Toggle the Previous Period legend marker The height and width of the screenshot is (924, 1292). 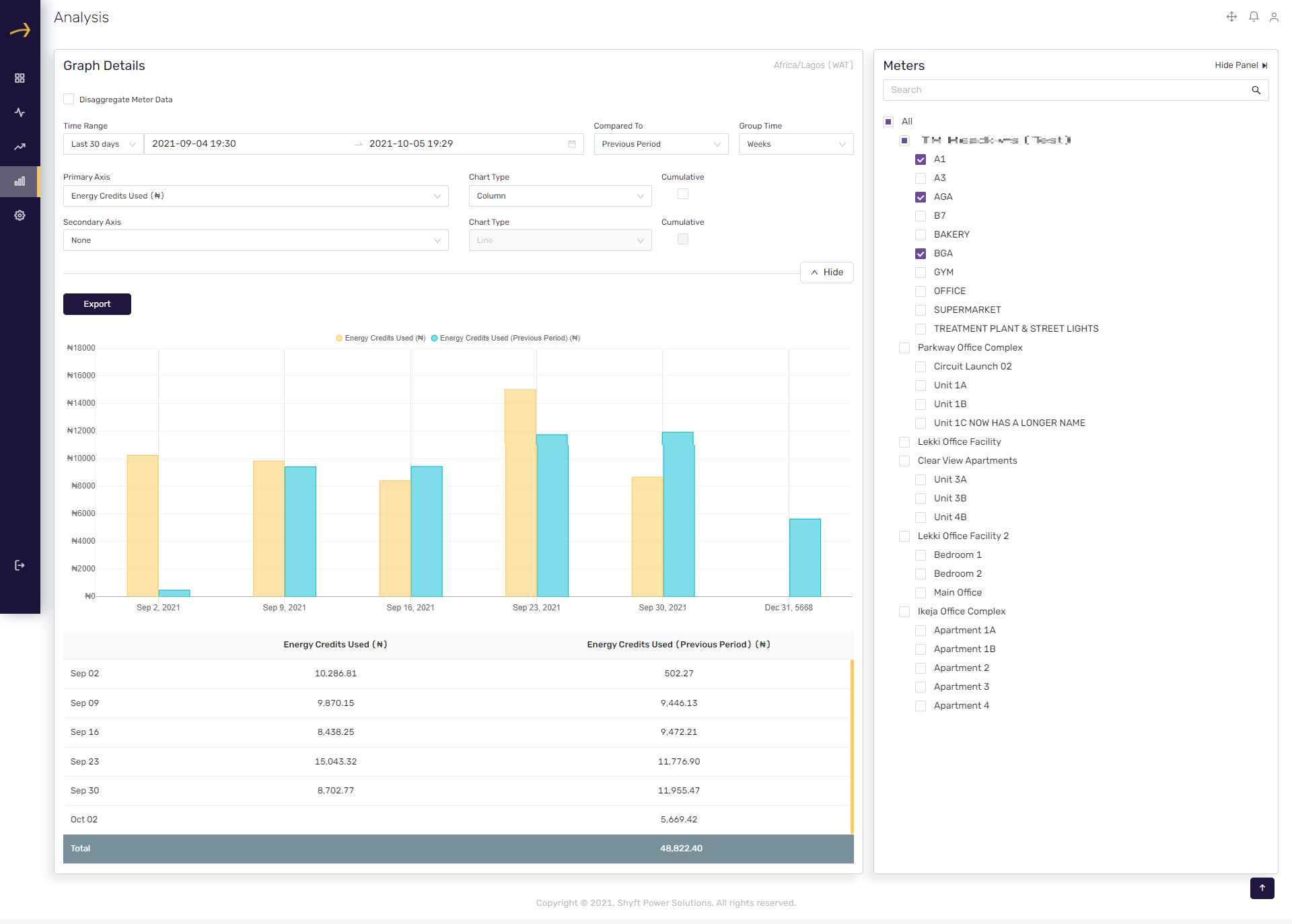pyautogui.click(x=434, y=339)
